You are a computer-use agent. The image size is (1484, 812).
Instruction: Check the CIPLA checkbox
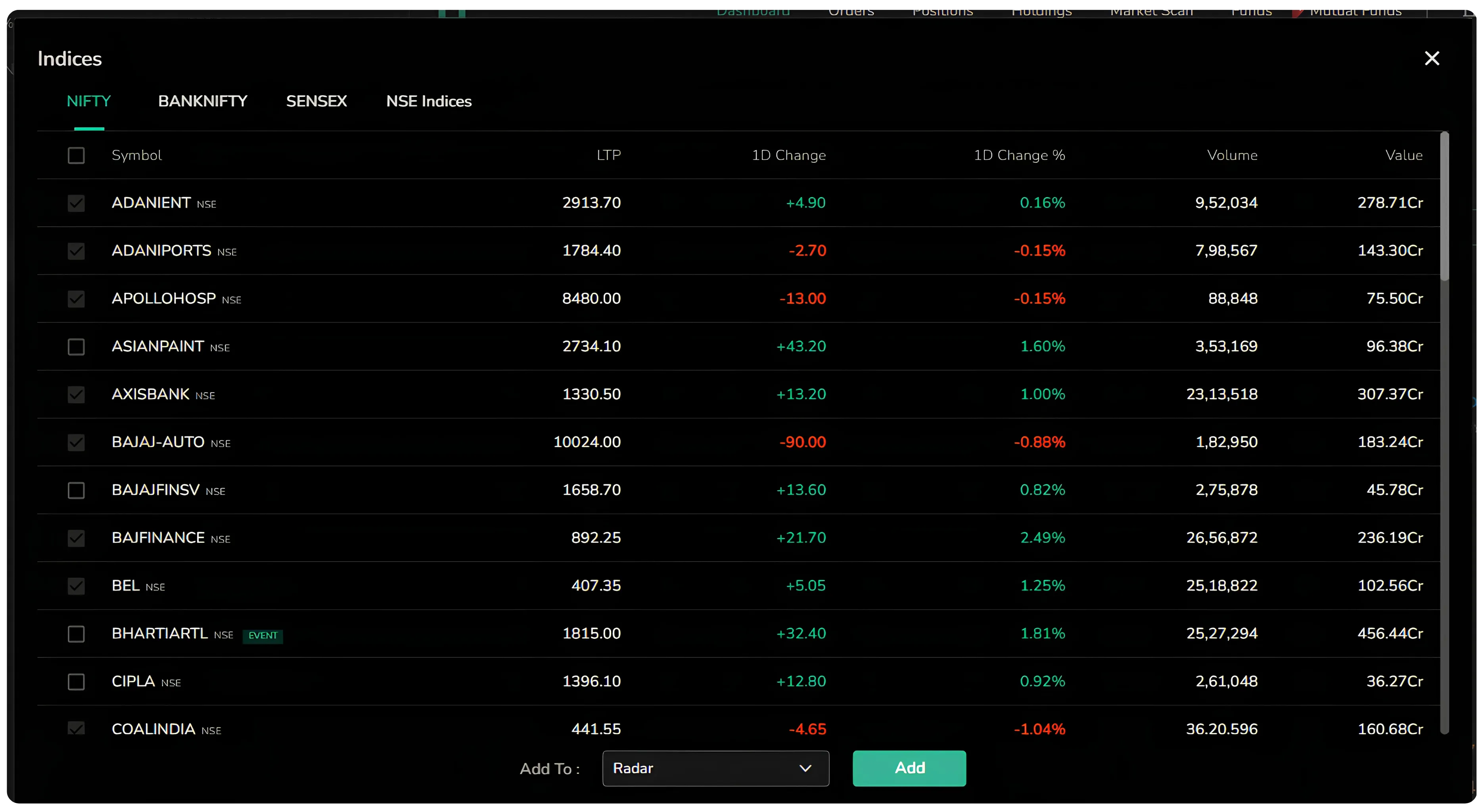click(x=76, y=681)
